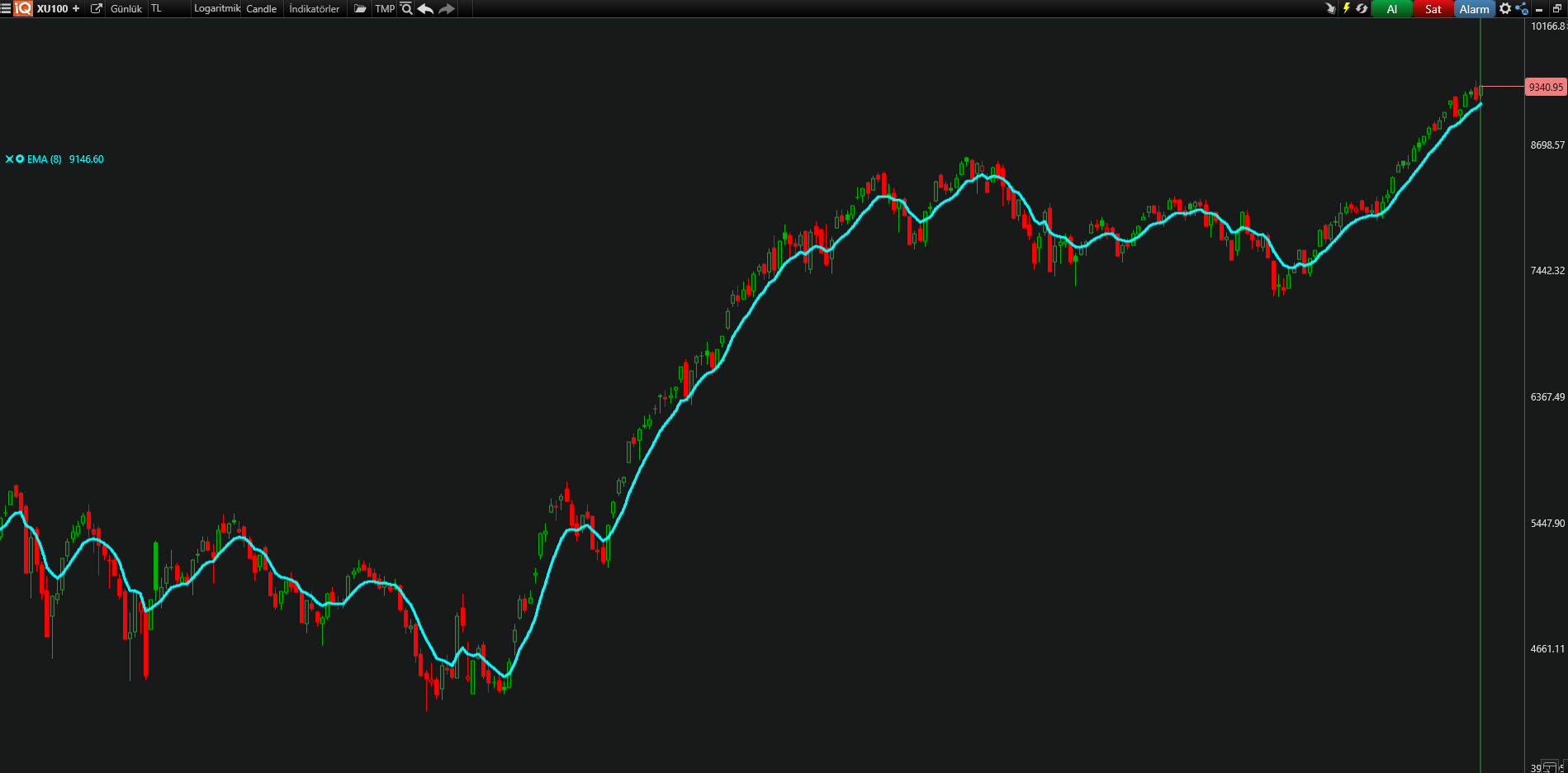Refresh the chart with the sync arrows icon

point(1362,8)
